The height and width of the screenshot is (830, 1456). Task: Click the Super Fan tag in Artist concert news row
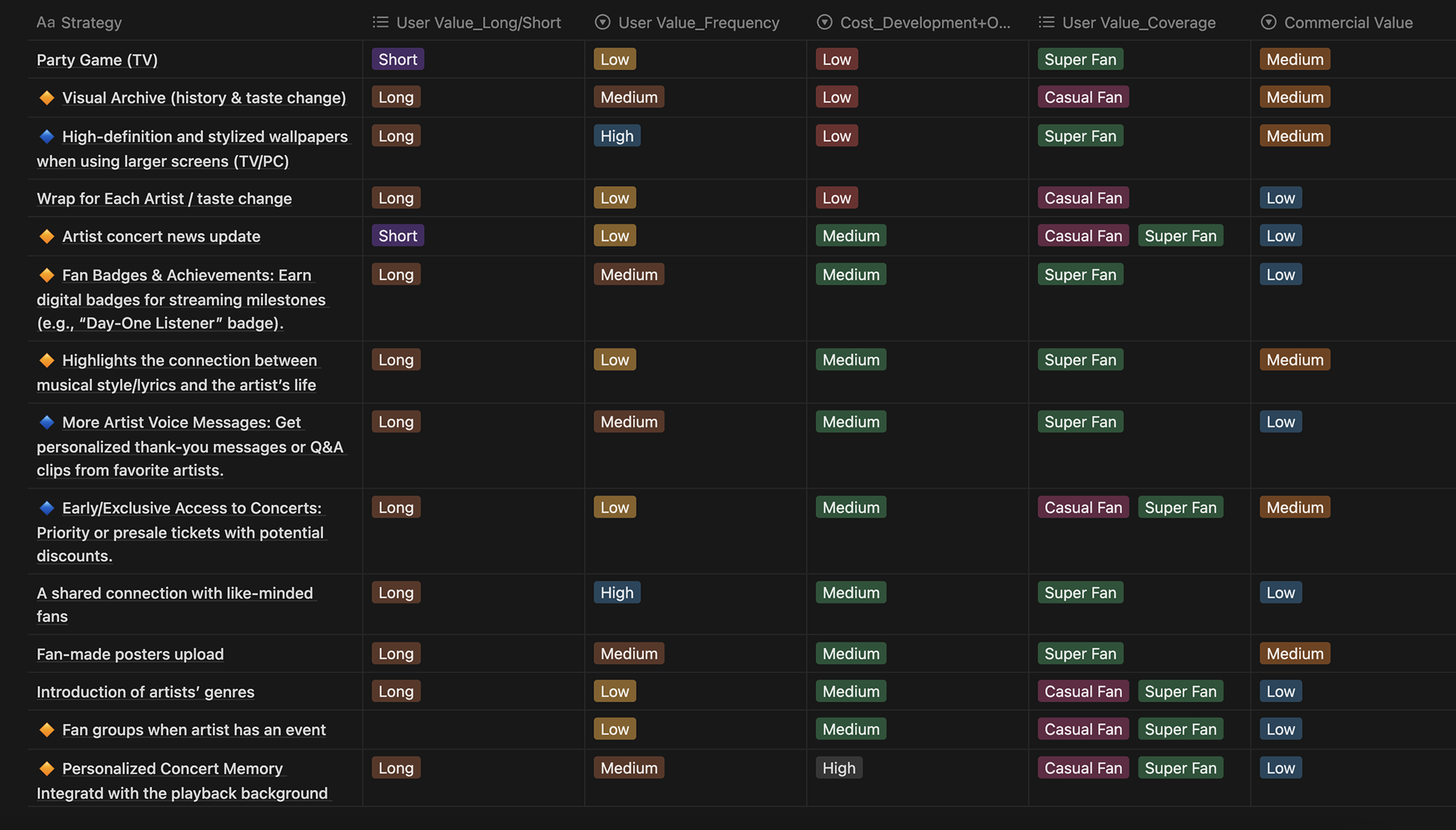pyautogui.click(x=1180, y=236)
